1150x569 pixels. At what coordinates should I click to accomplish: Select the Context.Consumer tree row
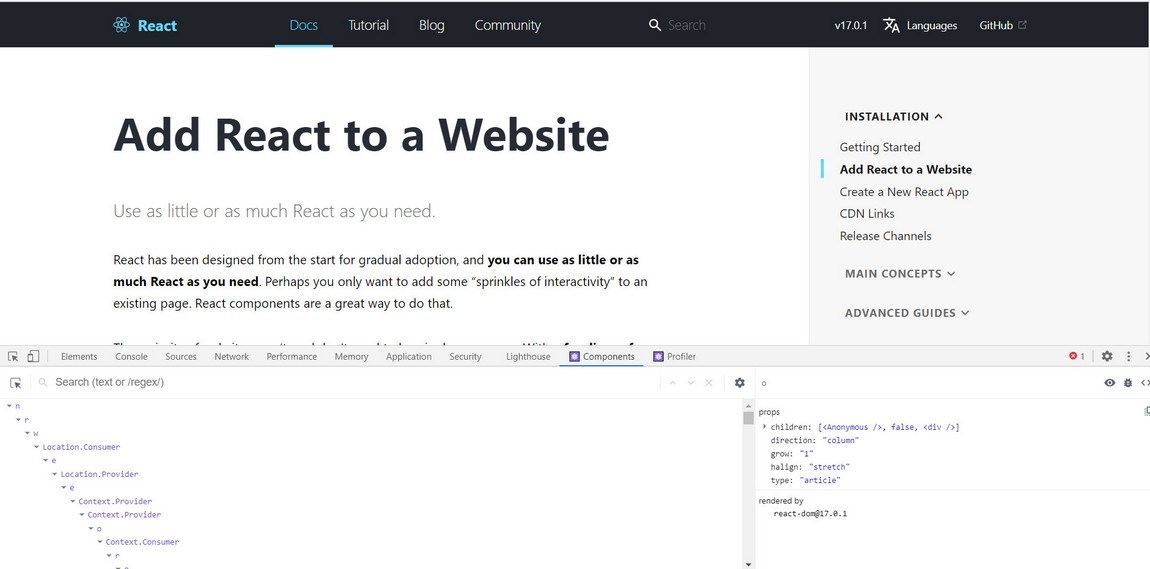142,542
